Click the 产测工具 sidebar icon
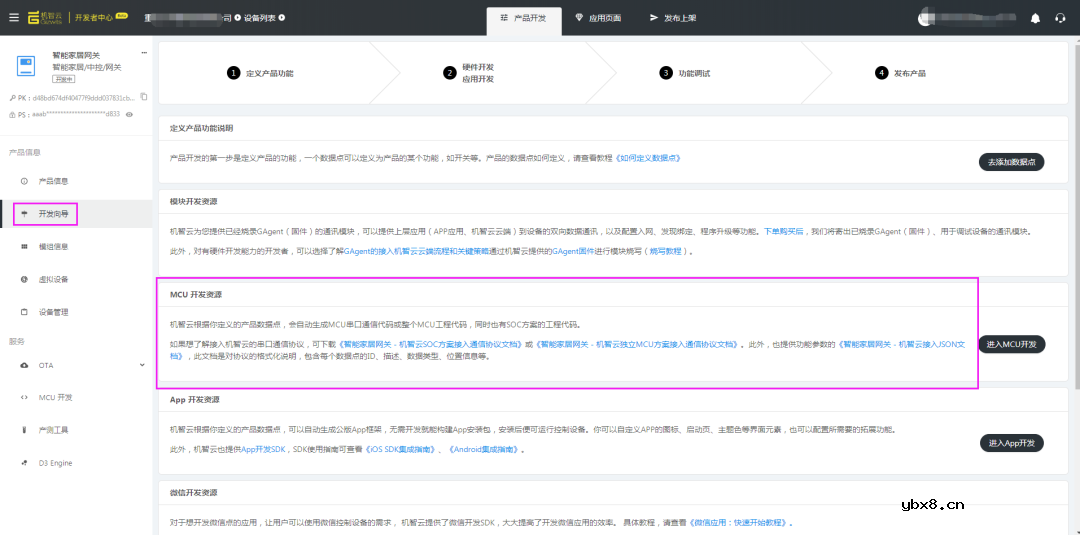Screen dimensions: 1080x535 pos(24,430)
